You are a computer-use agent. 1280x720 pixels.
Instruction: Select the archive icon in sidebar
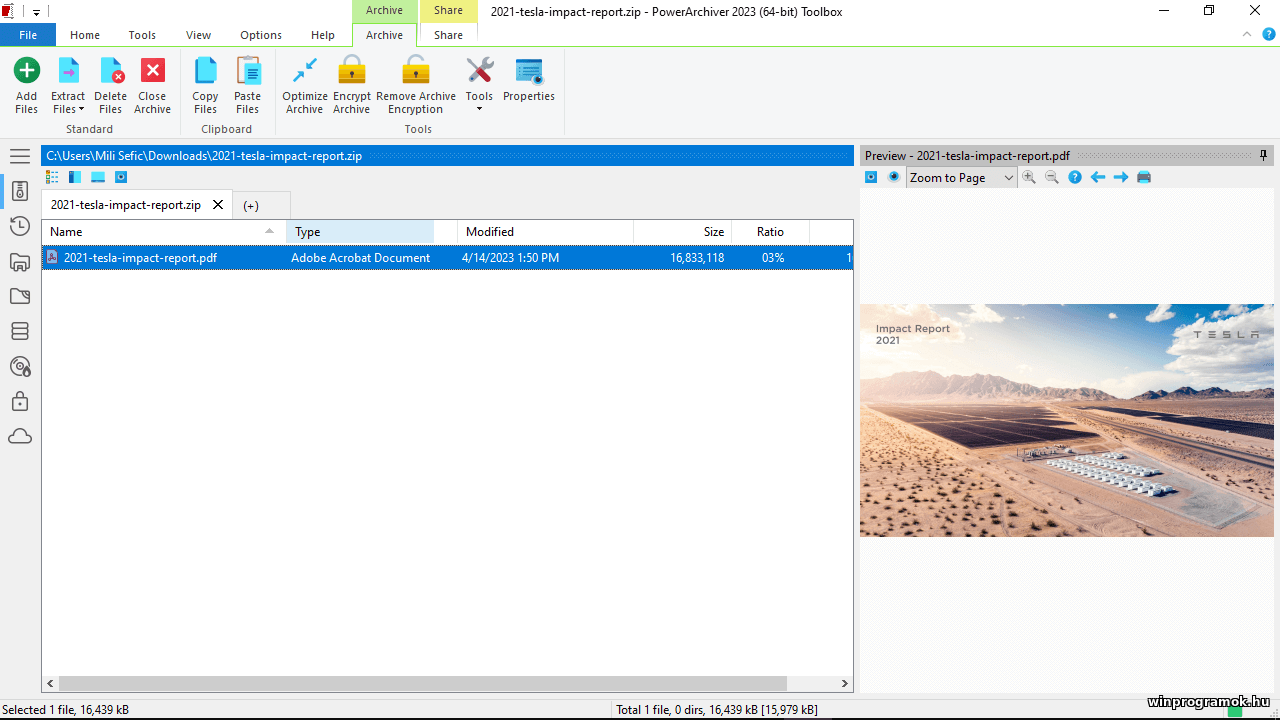20,191
